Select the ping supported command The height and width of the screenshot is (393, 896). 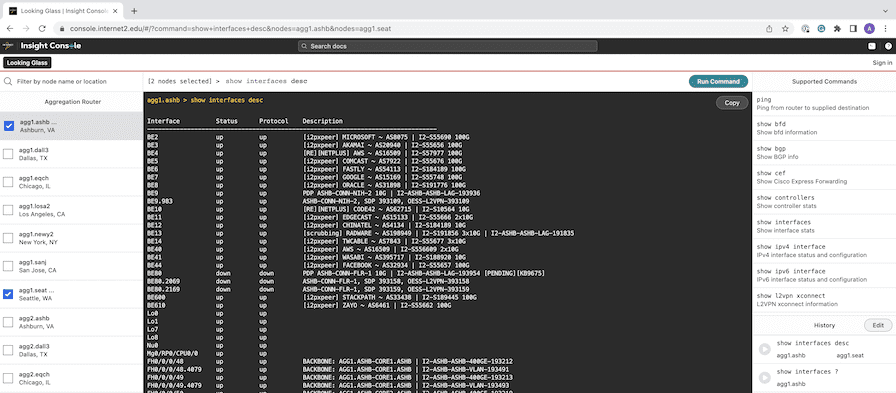[x=823, y=103]
